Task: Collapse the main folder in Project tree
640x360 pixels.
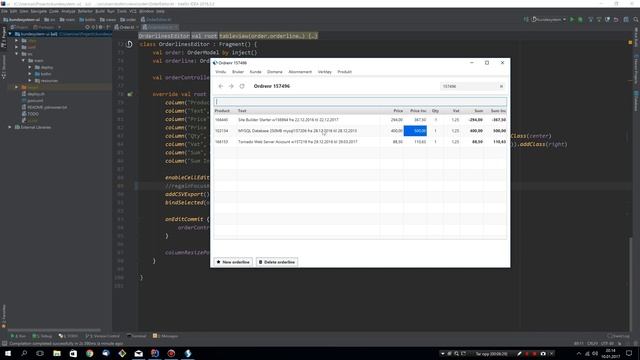Action: tap(23, 60)
